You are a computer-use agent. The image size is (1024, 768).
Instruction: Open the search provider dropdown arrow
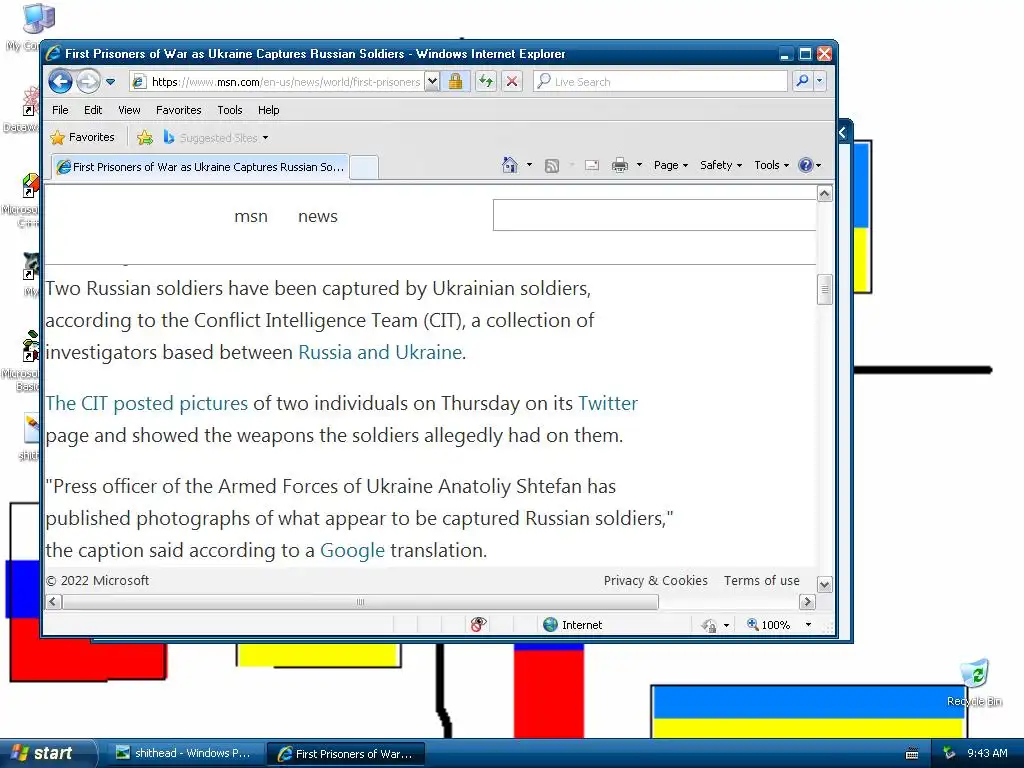click(x=819, y=81)
